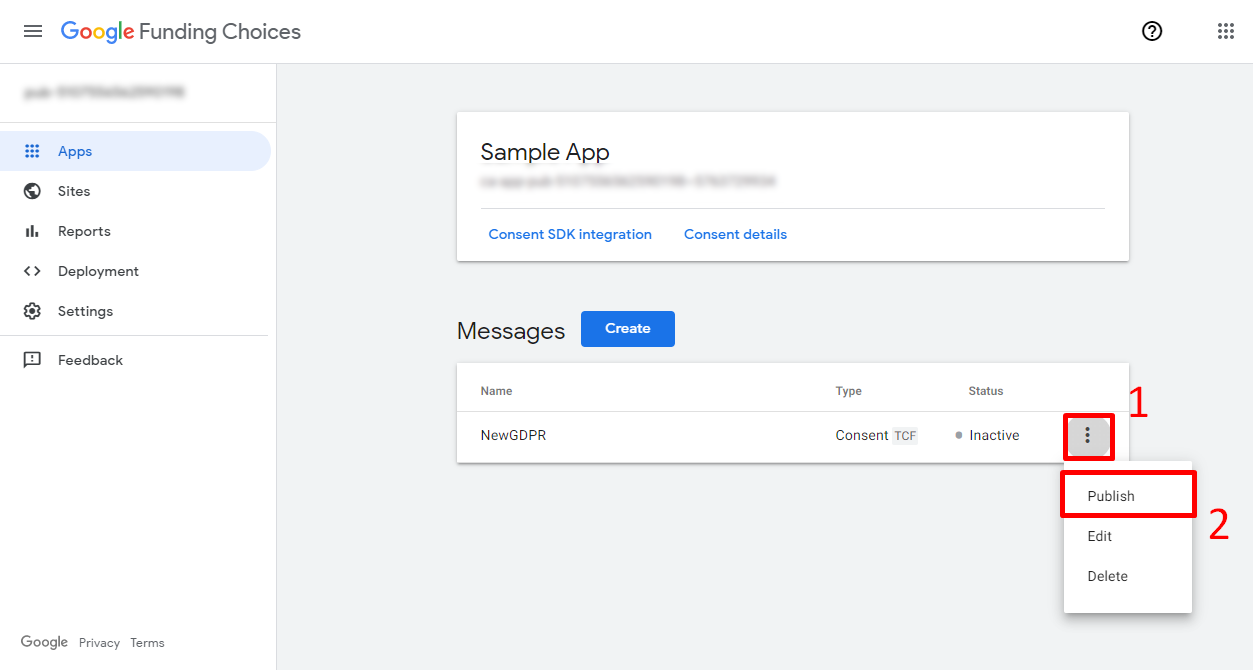Open the NewGDPR message options menu

click(1088, 436)
